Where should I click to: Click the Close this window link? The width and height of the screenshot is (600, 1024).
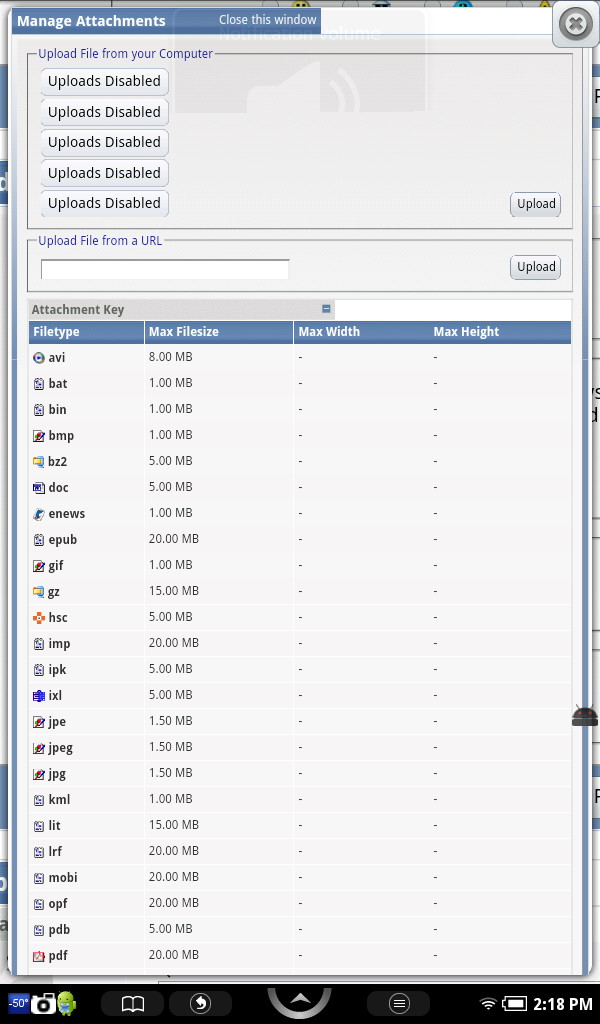point(268,20)
